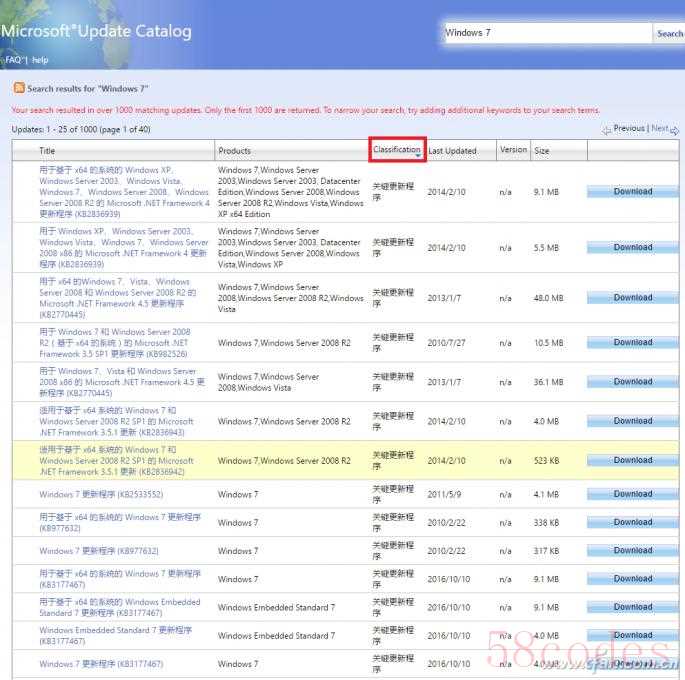The height and width of the screenshot is (680, 685).
Task: Sort results by Last Updated column header
Action: (452, 151)
